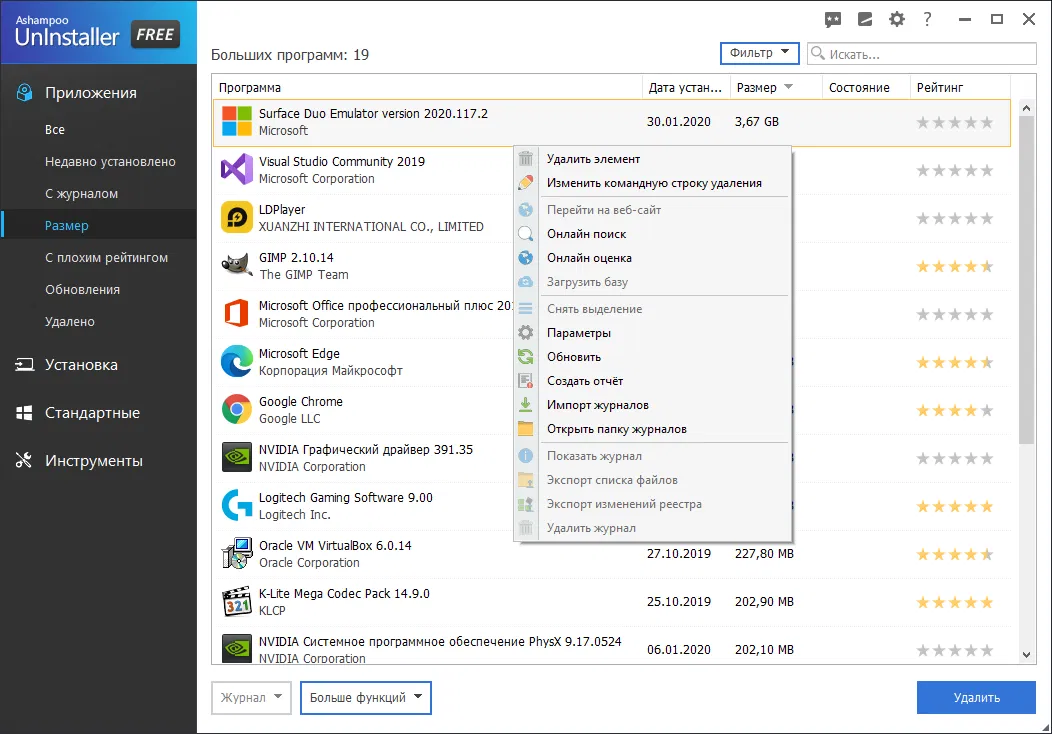Click the gear icon beside Параметры
The width and height of the screenshot is (1052, 734).
click(526, 333)
